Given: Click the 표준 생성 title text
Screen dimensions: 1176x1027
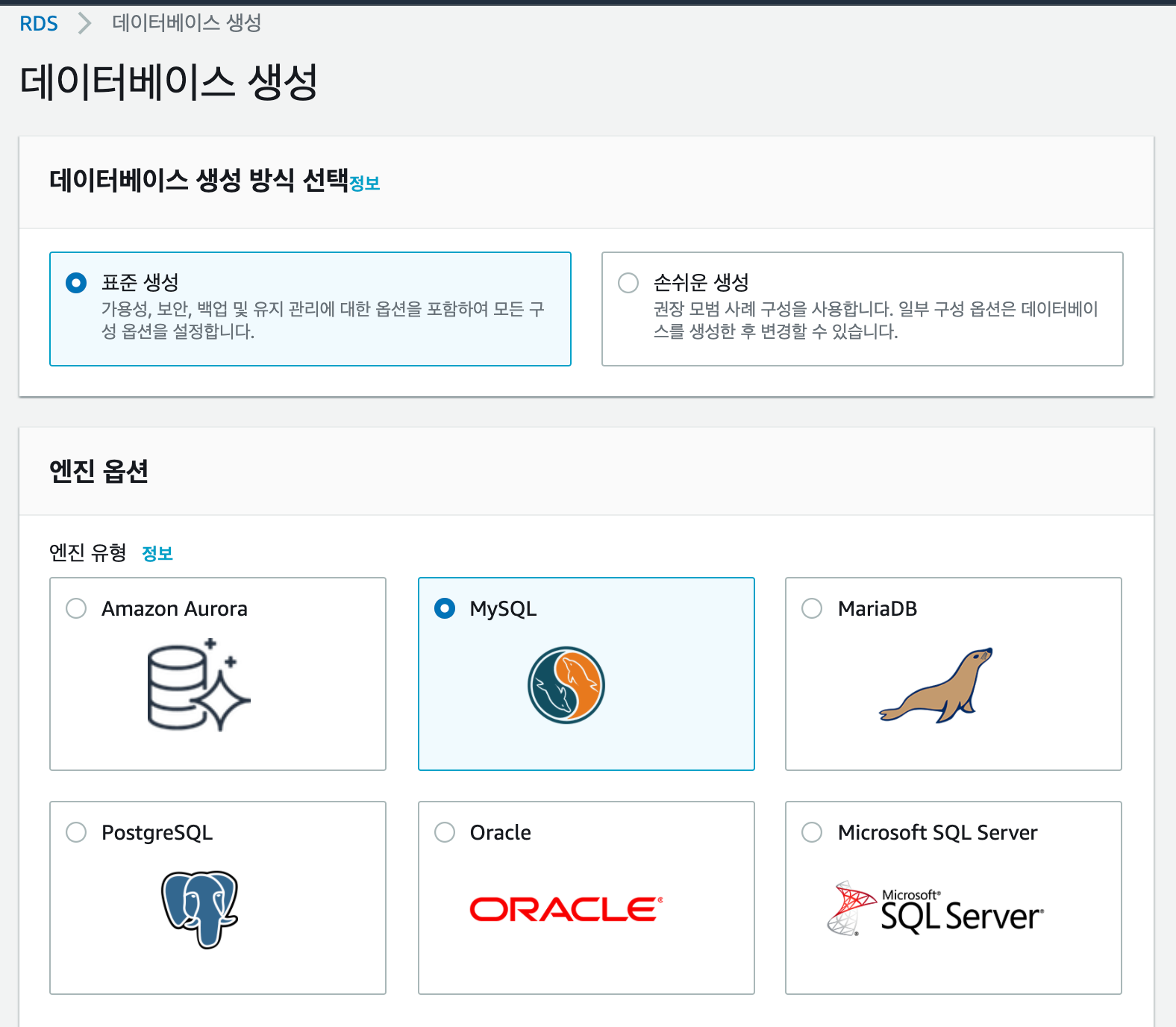Looking at the screenshot, I should tap(140, 282).
